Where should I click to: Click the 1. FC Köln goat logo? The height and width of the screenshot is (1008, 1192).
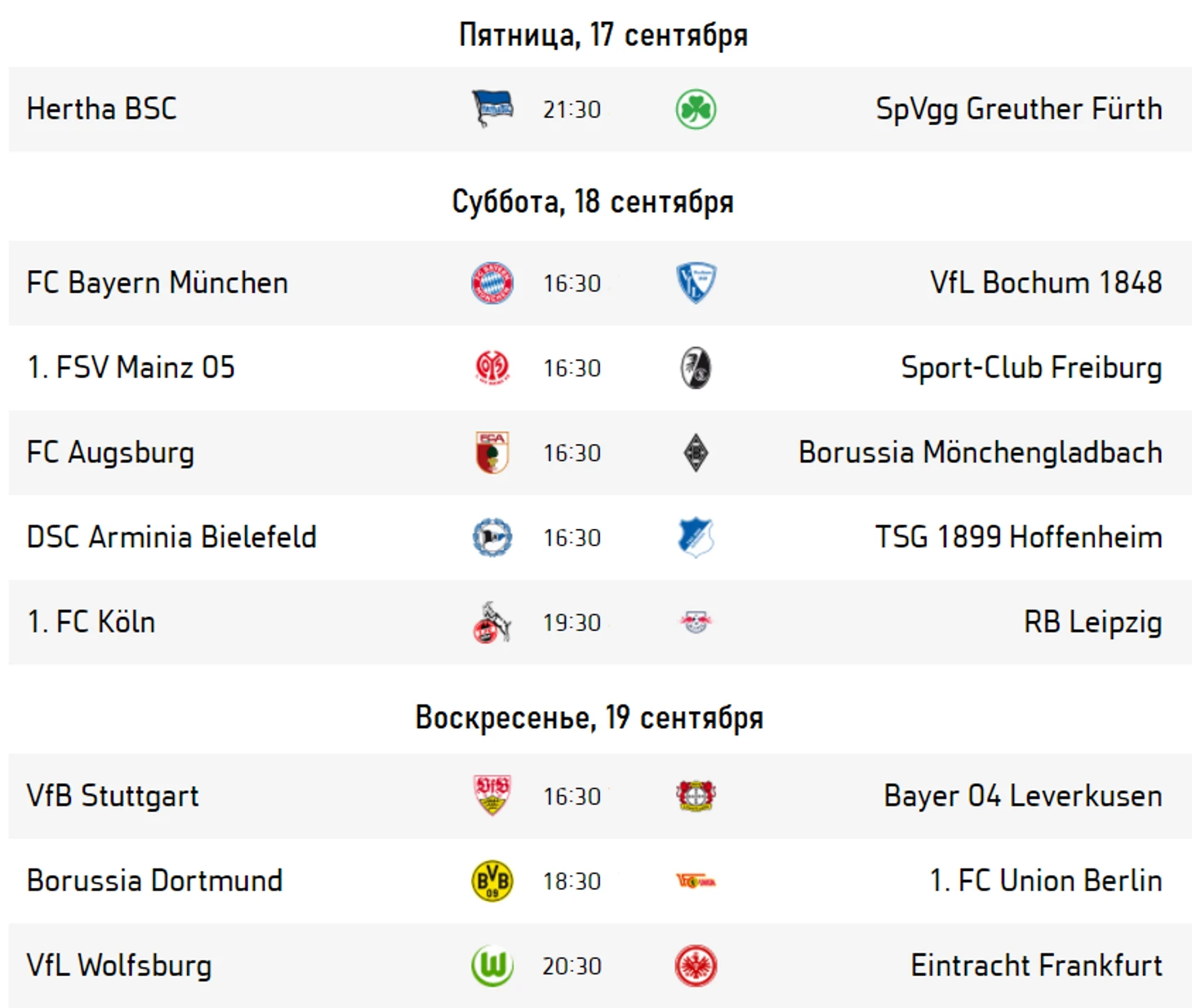(x=492, y=623)
